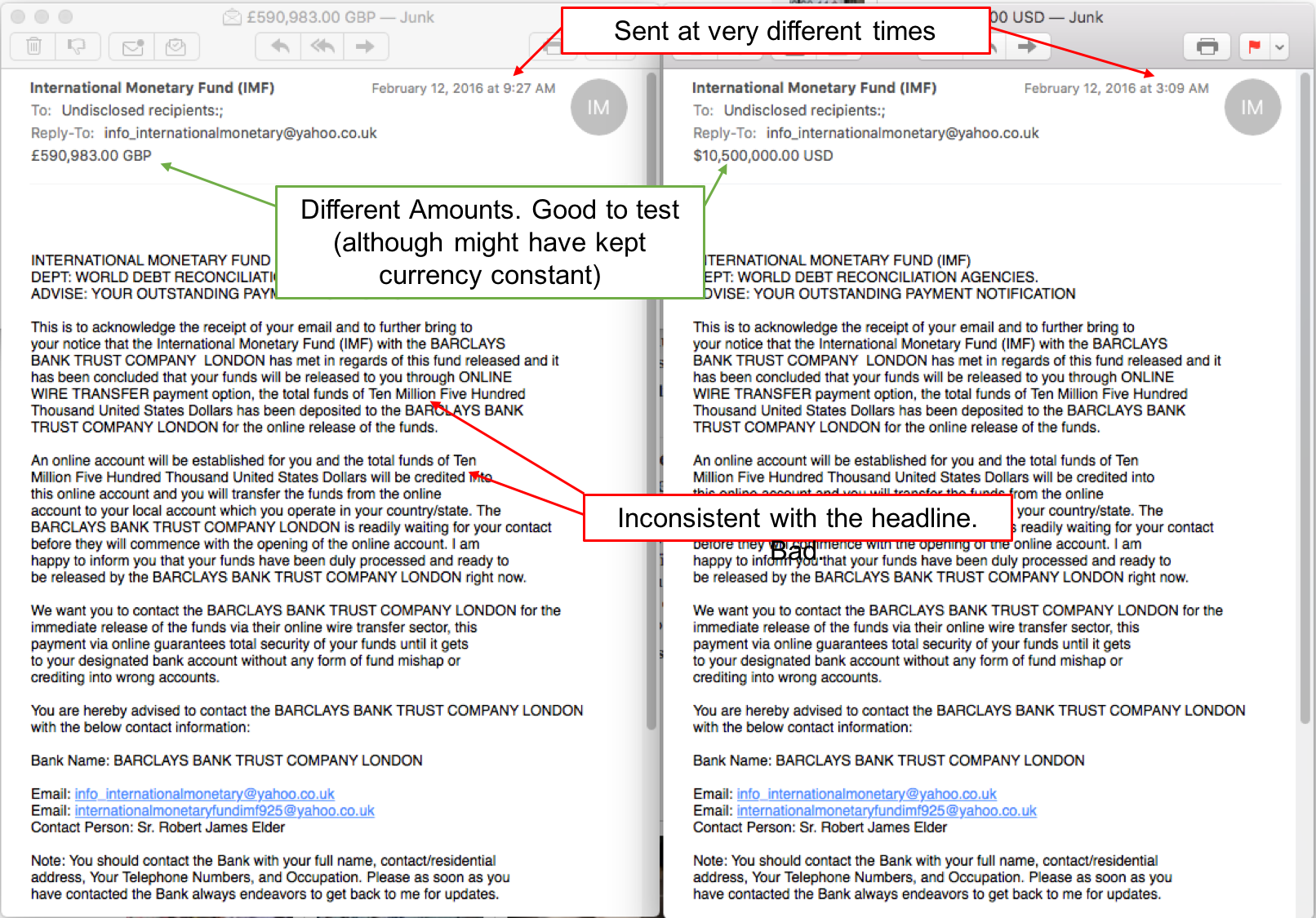Click the thumbs-down junk icon in GBP window

click(78, 47)
